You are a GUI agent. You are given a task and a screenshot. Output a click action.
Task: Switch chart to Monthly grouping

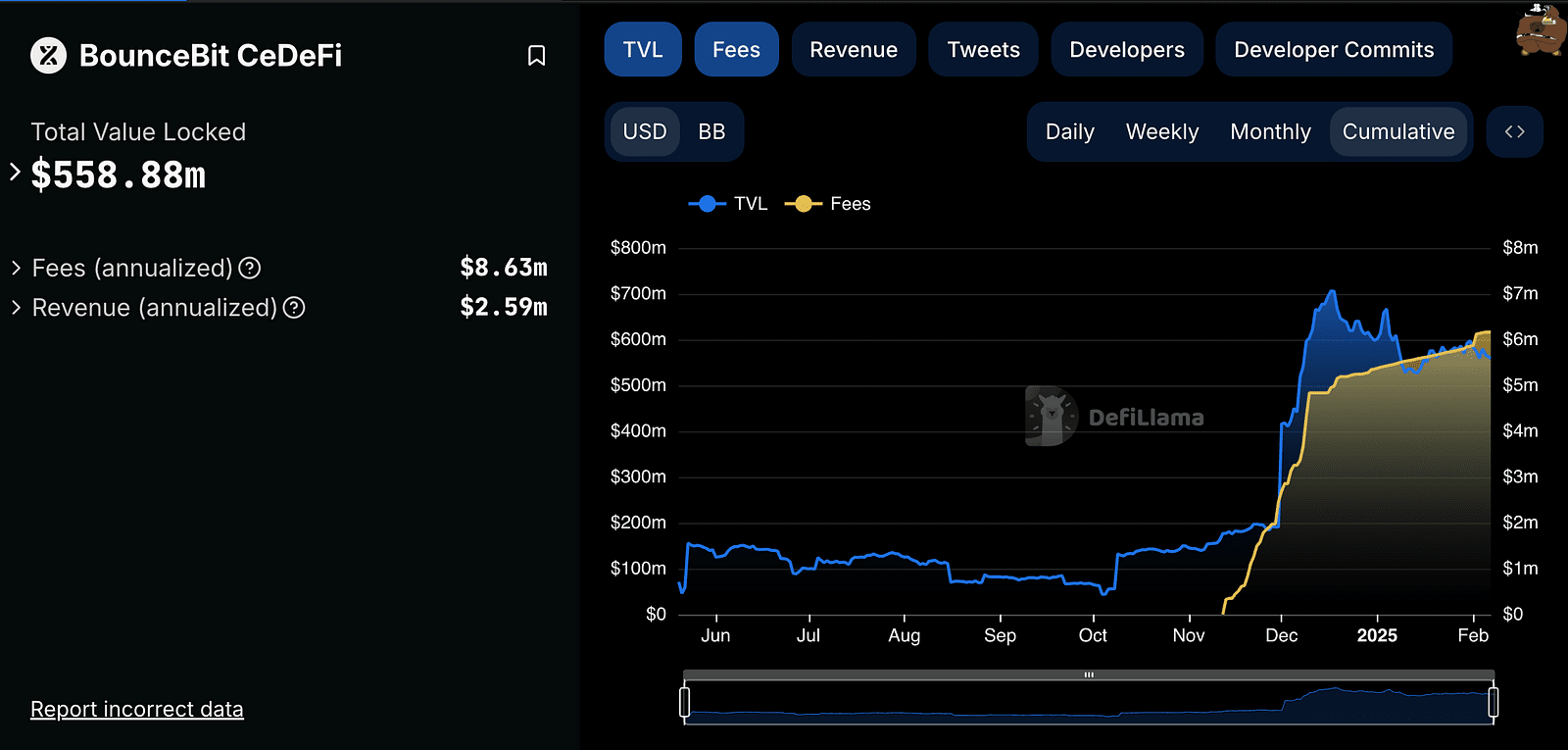[1270, 131]
